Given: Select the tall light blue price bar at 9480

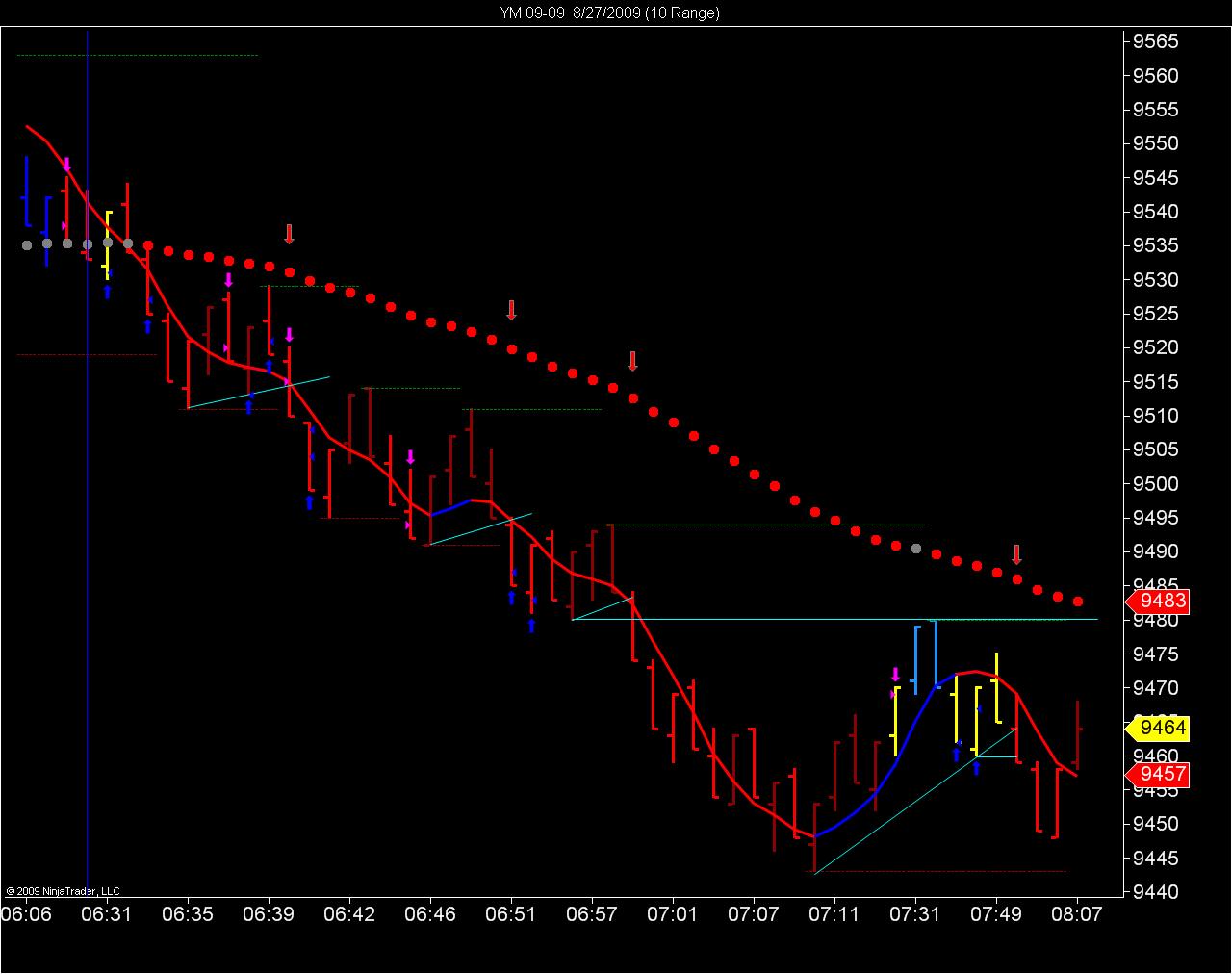Looking at the screenshot, I should point(934,654).
